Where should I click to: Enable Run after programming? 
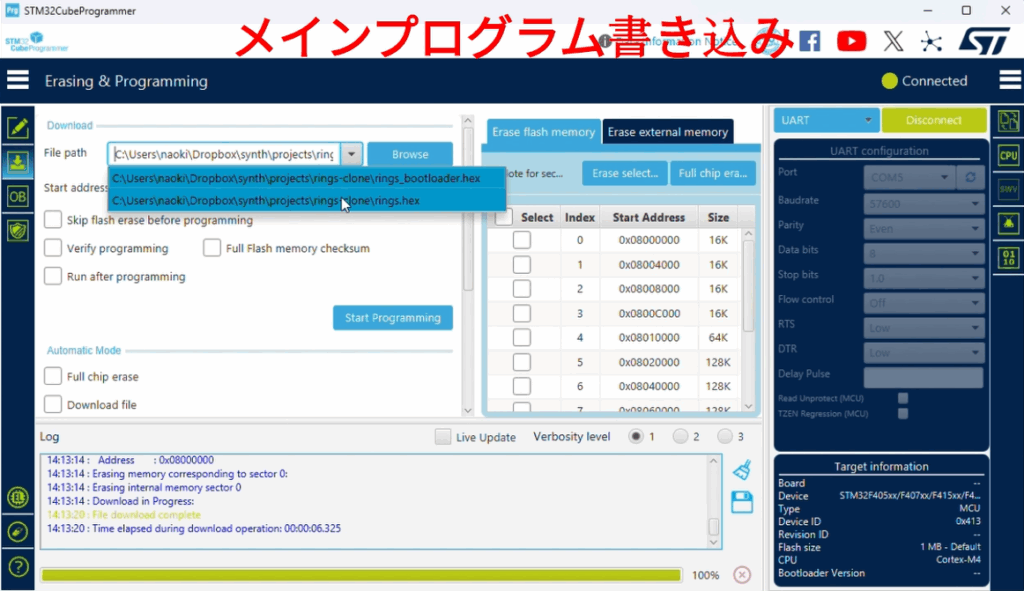pyautogui.click(x=53, y=276)
